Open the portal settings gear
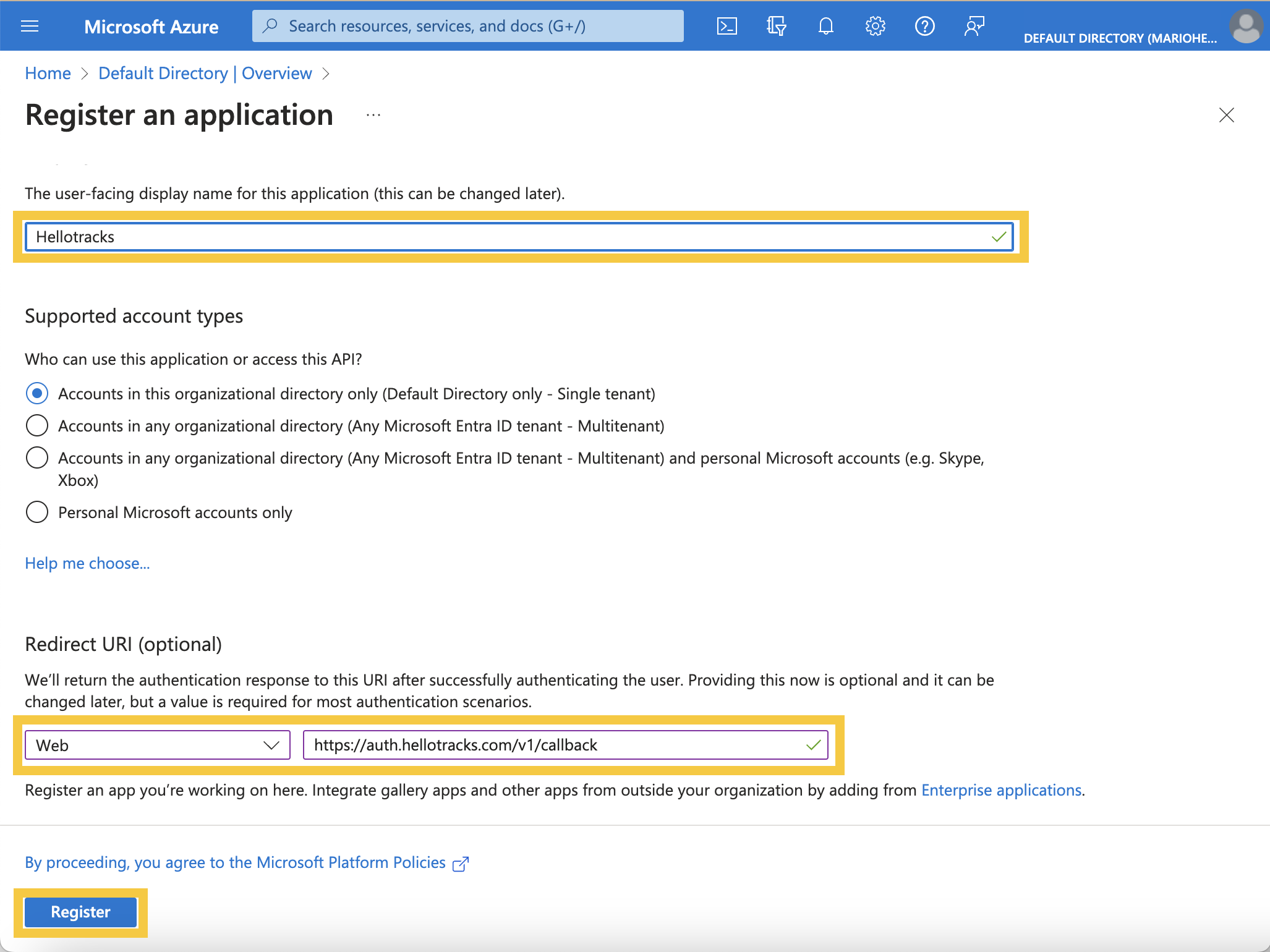This screenshot has height=952, width=1270. [x=875, y=26]
